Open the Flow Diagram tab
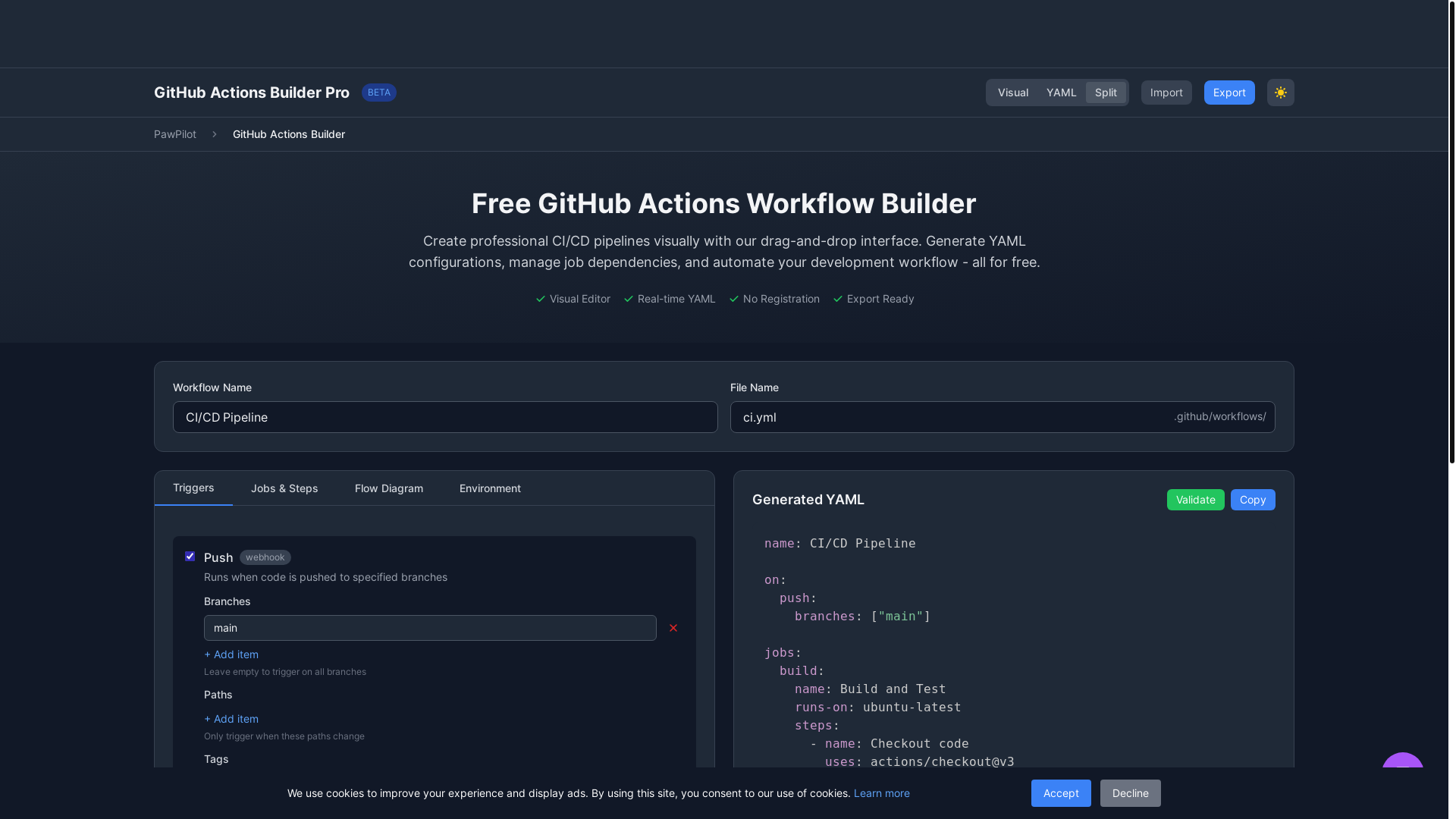Viewport: 1456px width, 819px height. tap(389, 488)
